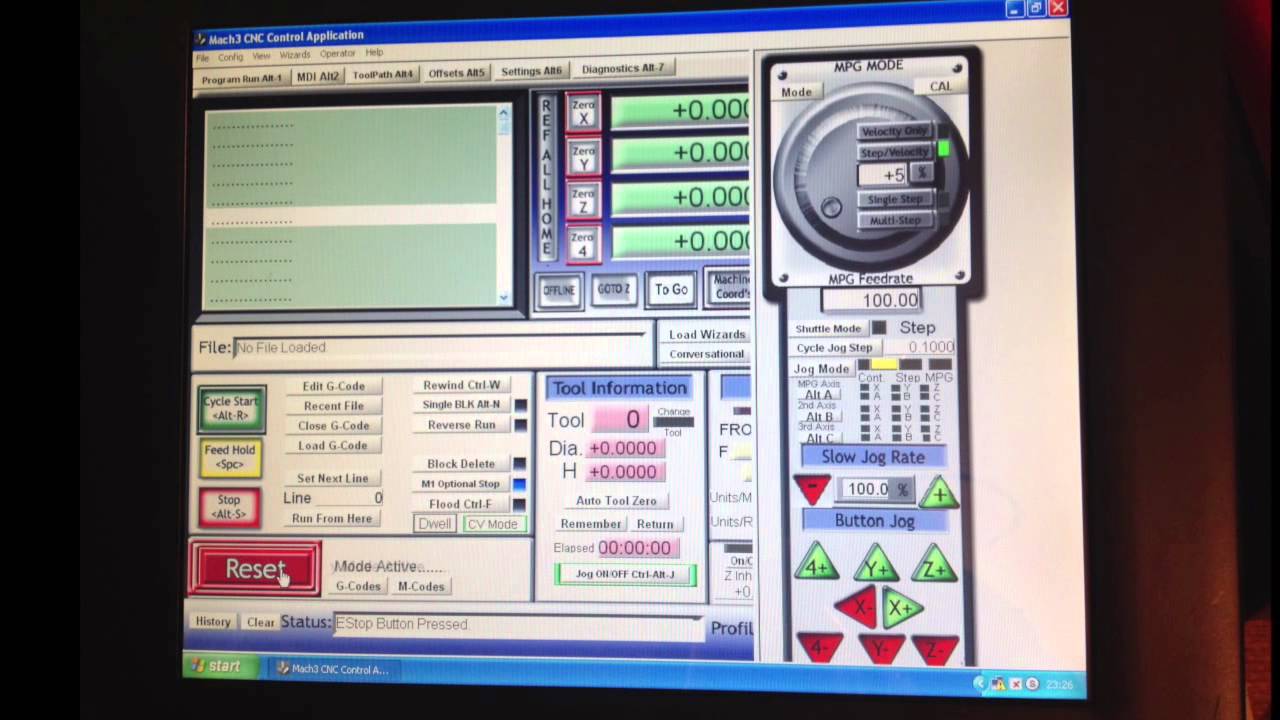Open the Offsets Alt5 tab

pos(456,73)
